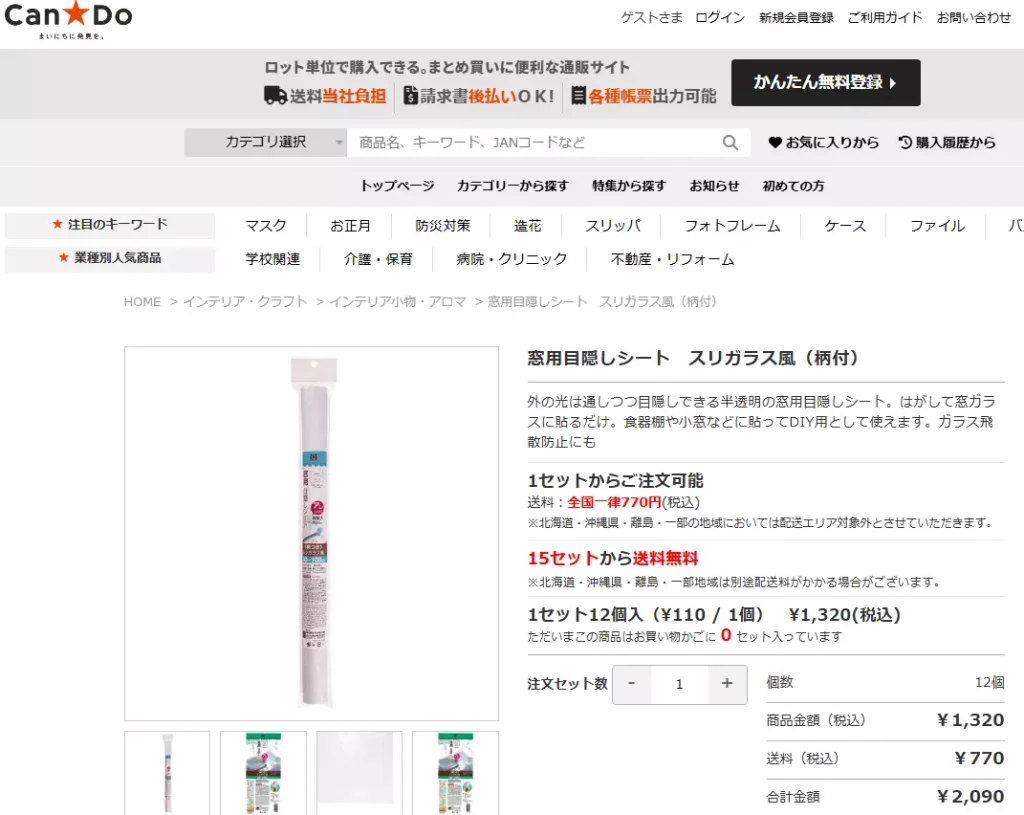Select the 防災対策 keyword

[443, 226]
